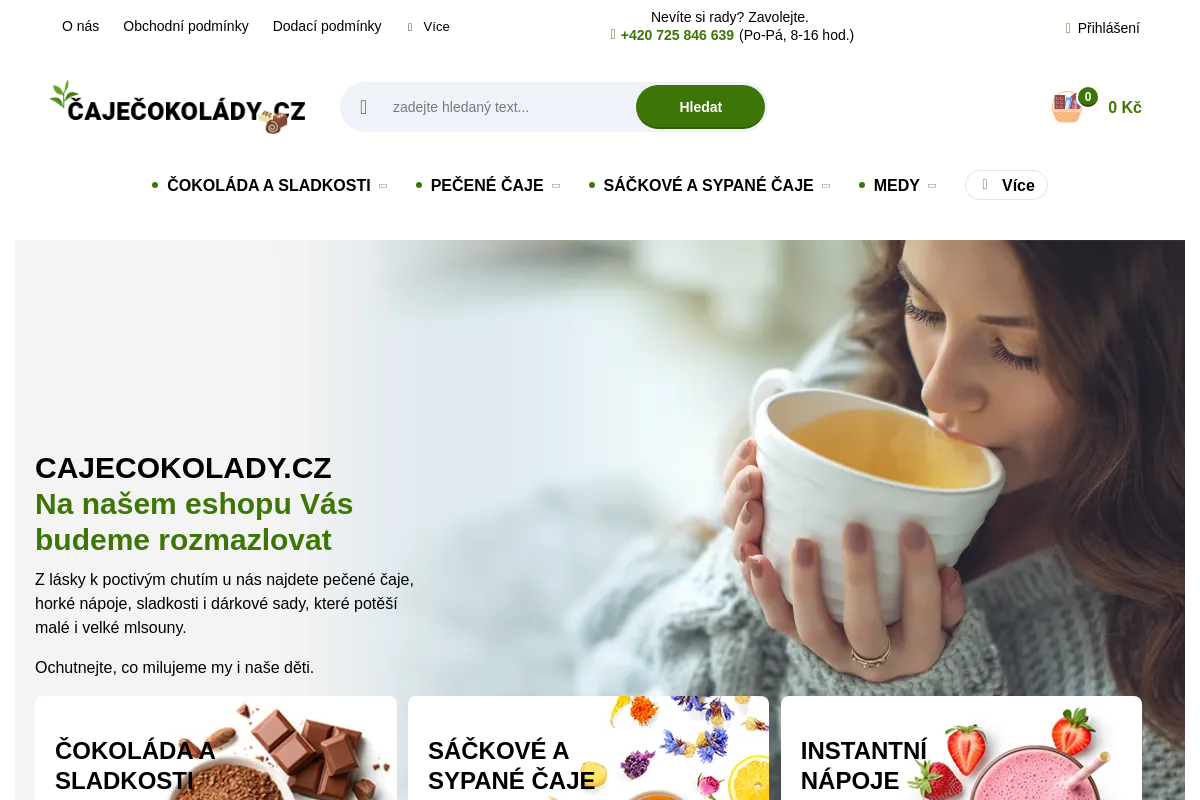This screenshot has width=1200, height=800.
Task: Expand the Čokoláda a sladkosti submenu arrow
Action: click(383, 186)
